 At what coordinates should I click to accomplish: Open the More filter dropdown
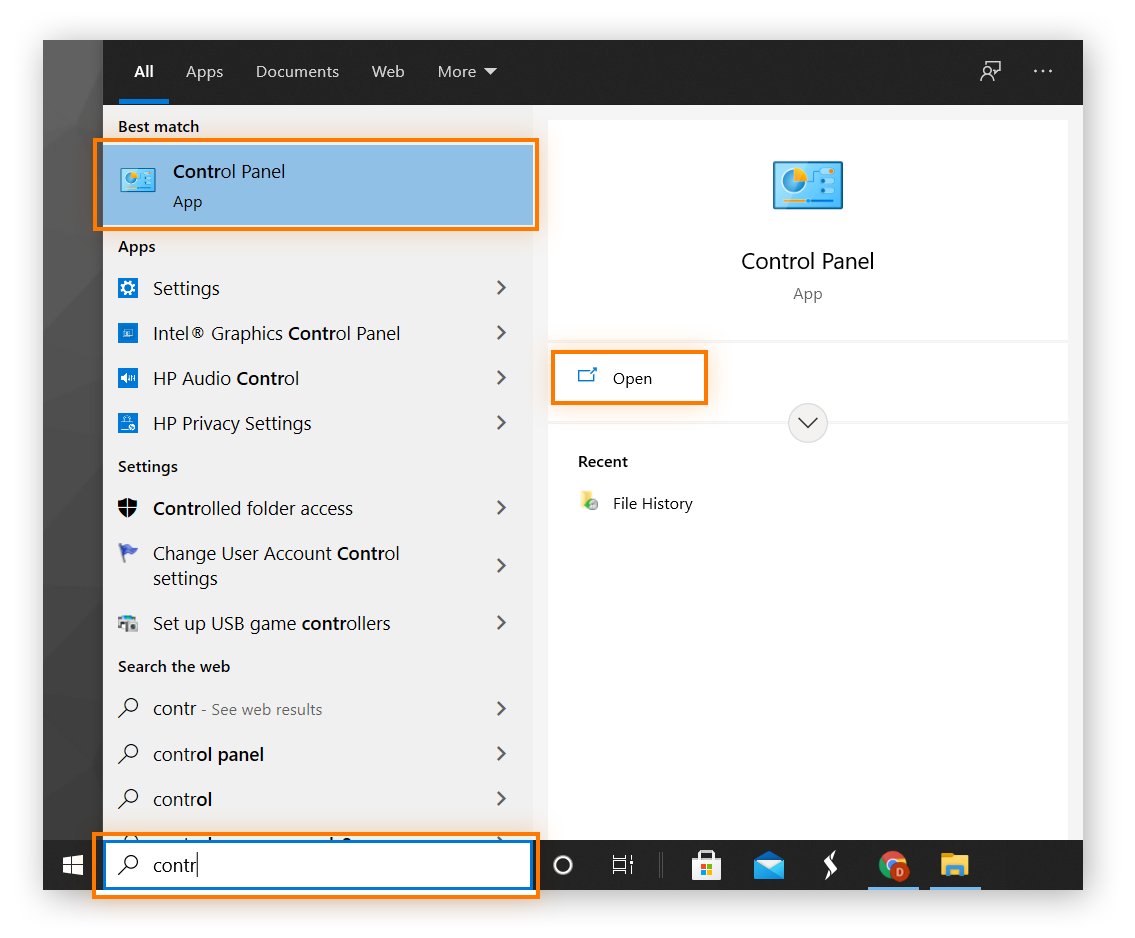[x=466, y=71]
